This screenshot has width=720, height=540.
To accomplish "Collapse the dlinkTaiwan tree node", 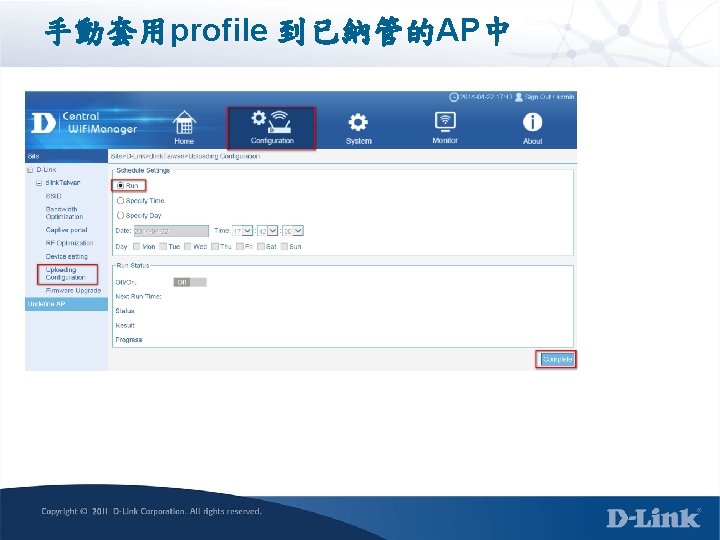I will (x=39, y=183).
